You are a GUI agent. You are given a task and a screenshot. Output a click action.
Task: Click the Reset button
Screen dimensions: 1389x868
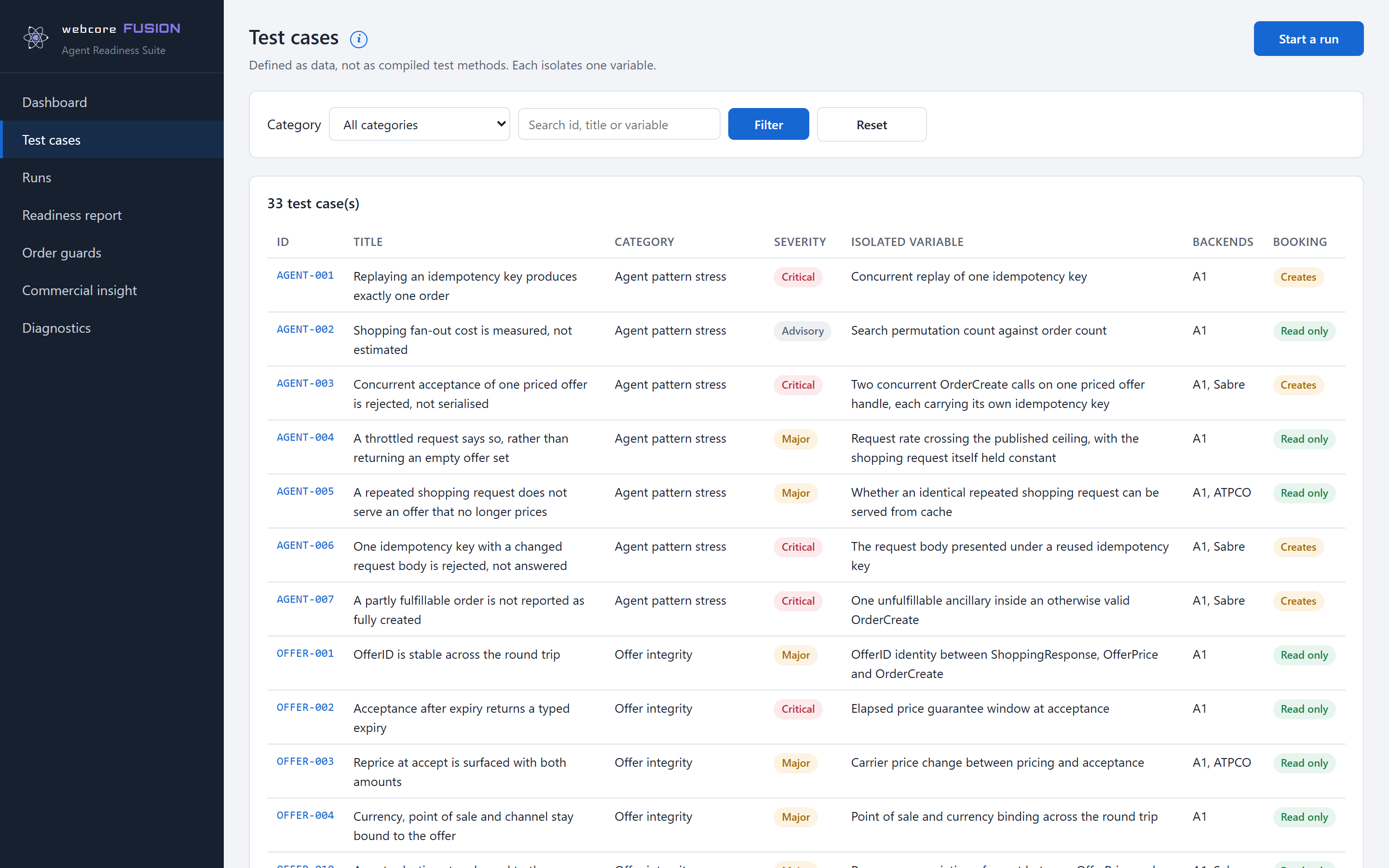pyautogui.click(x=872, y=124)
